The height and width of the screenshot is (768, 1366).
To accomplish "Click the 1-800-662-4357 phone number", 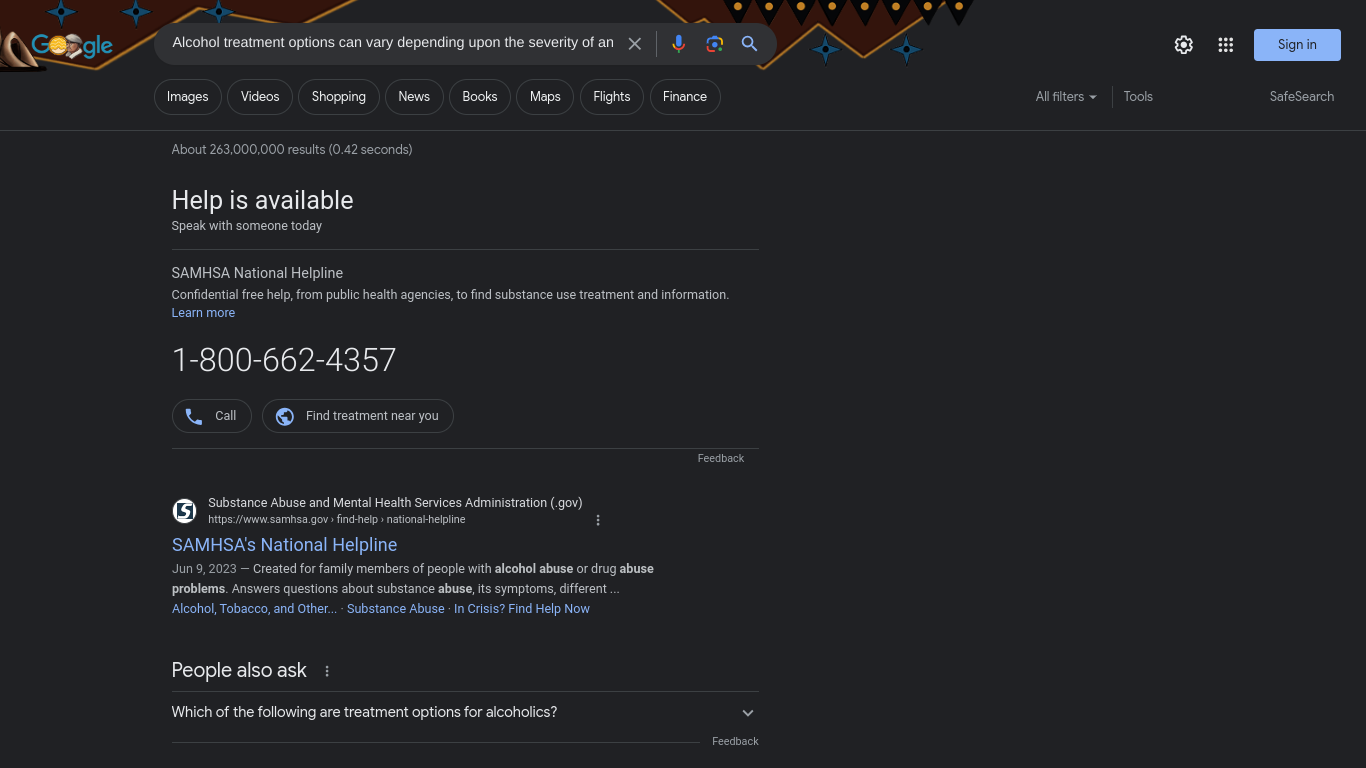I will coord(284,360).
